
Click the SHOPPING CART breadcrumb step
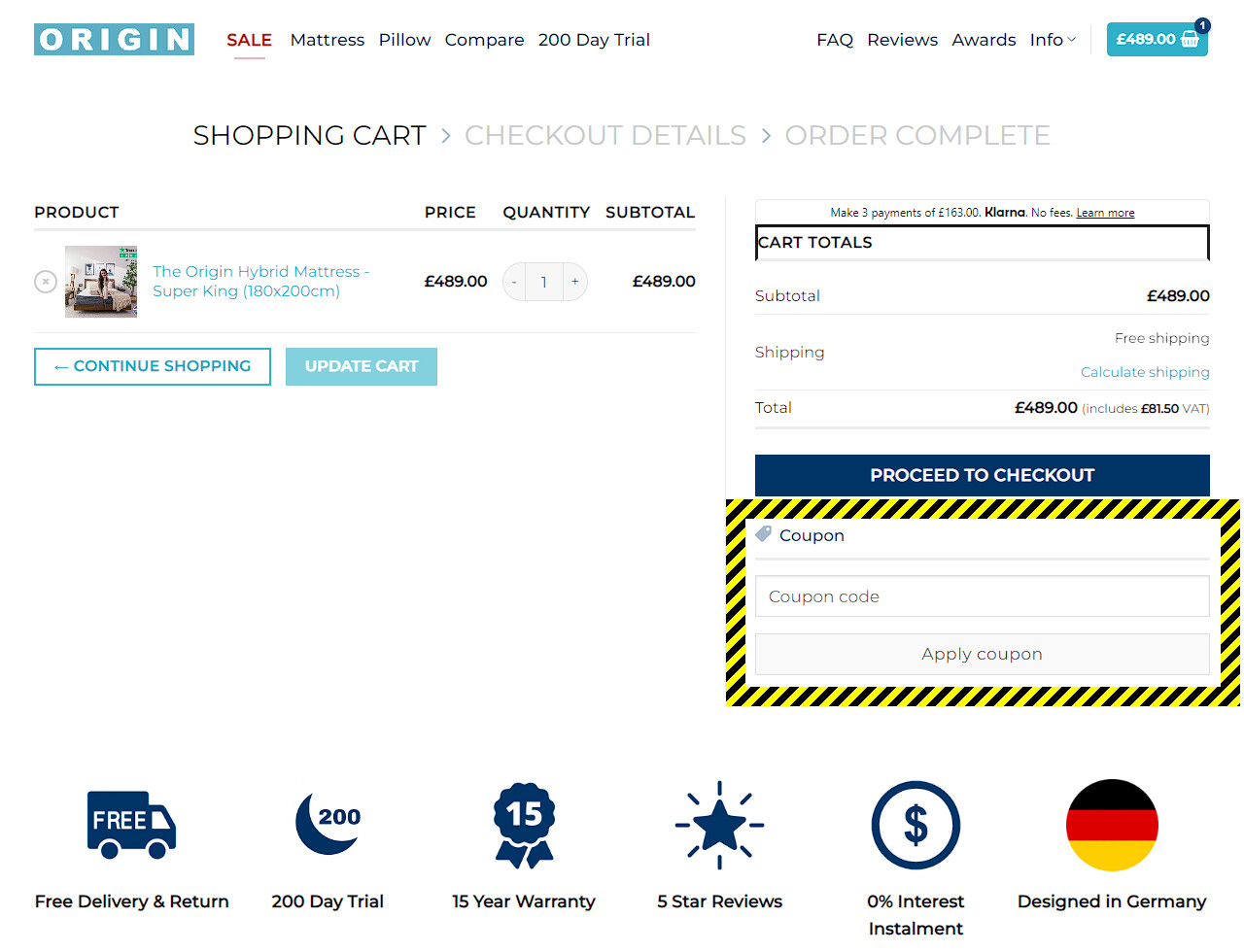tap(309, 135)
